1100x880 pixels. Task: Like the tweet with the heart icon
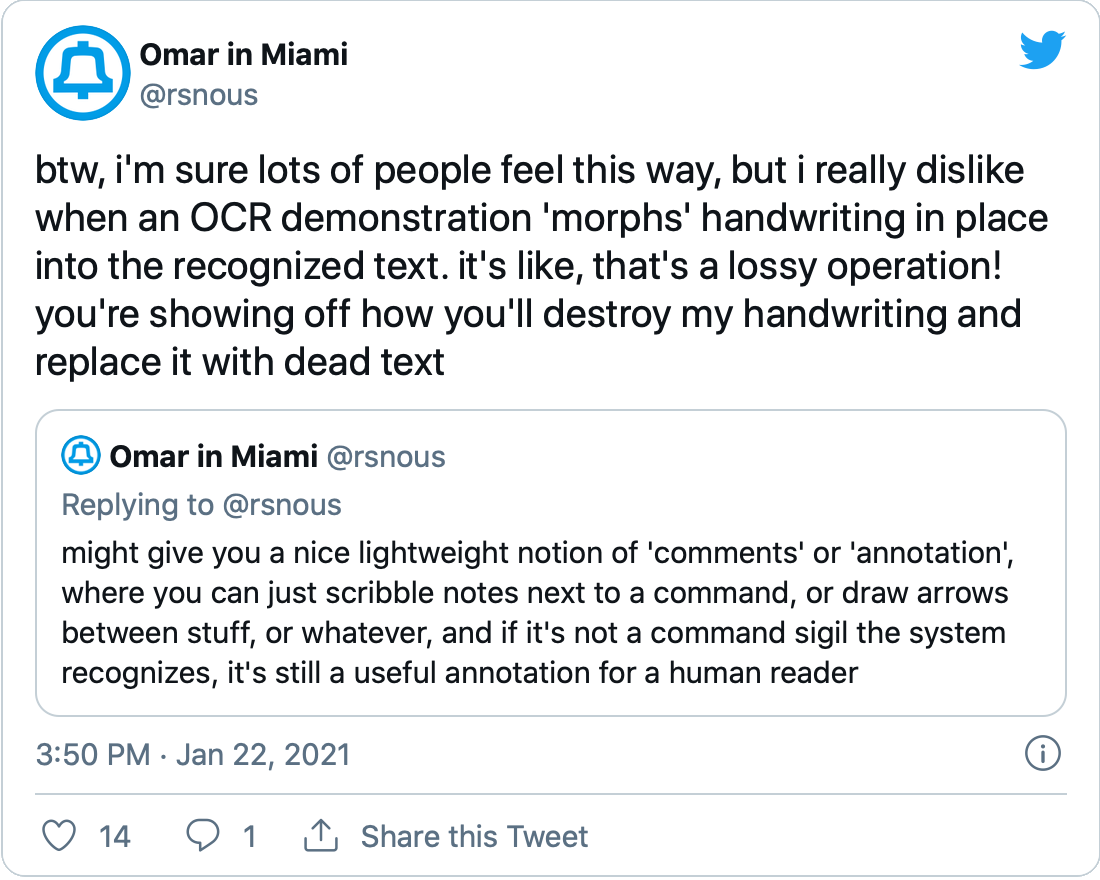coord(59,836)
